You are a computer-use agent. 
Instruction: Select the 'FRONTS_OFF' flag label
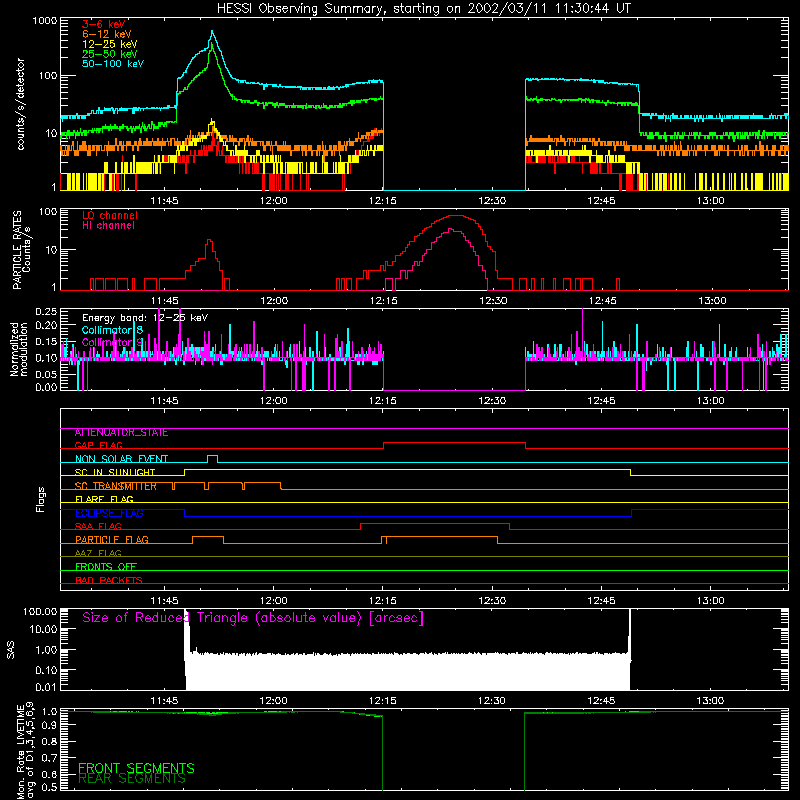click(106, 567)
